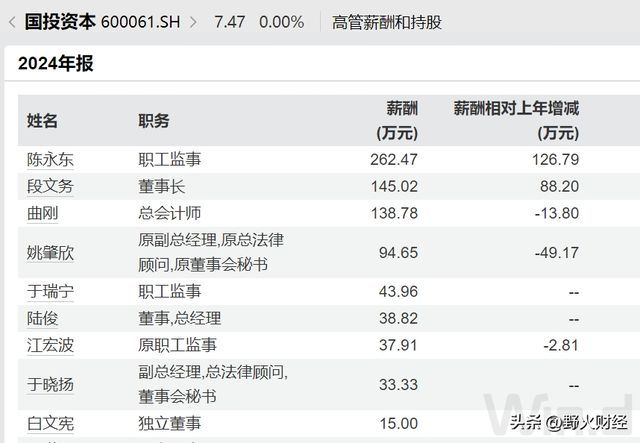Select the 独立董事 position cell
640x443 pixels.
click(x=169, y=424)
